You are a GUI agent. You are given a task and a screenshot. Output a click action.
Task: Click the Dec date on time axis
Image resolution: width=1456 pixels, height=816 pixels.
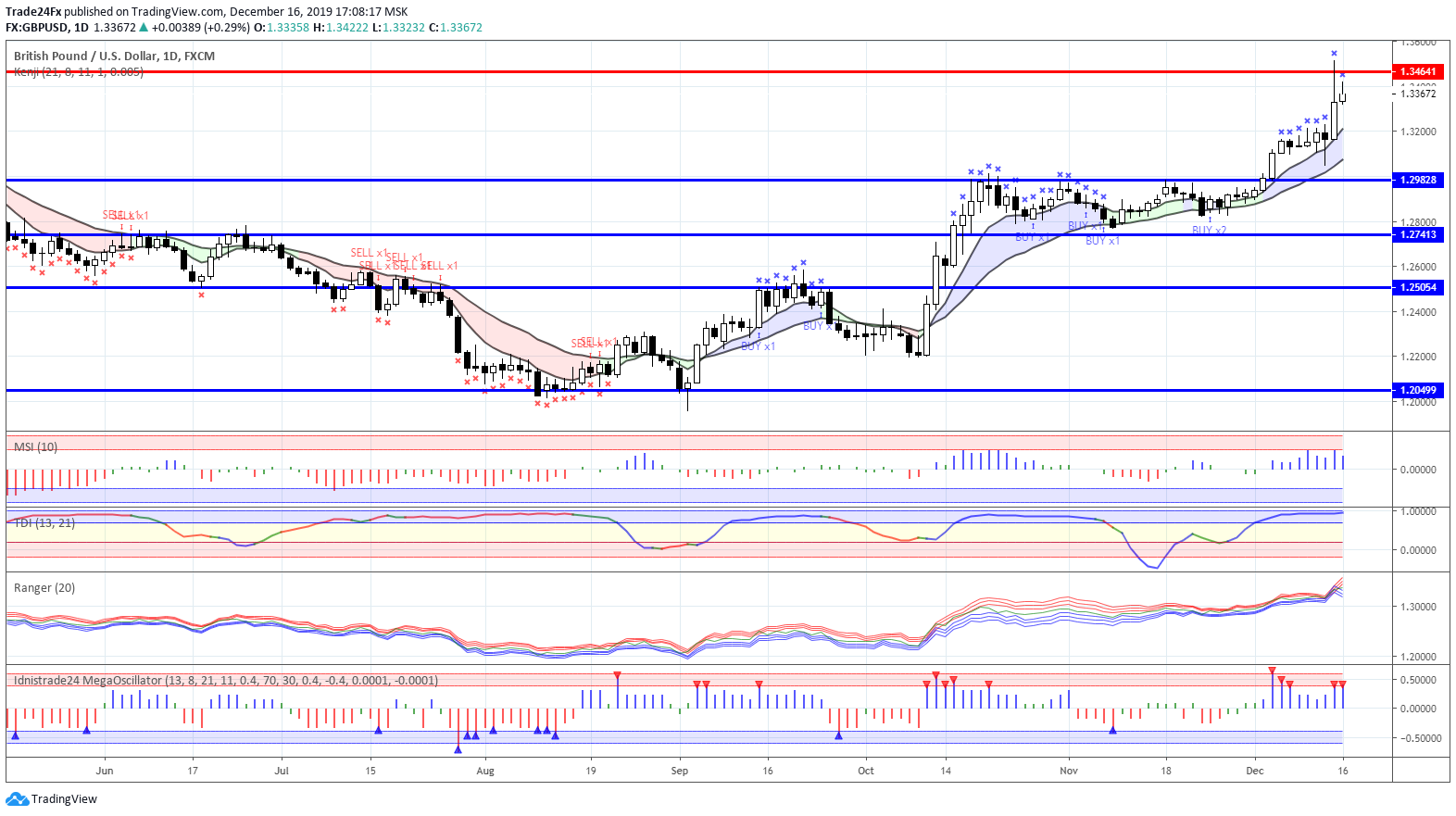click(x=1255, y=771)
